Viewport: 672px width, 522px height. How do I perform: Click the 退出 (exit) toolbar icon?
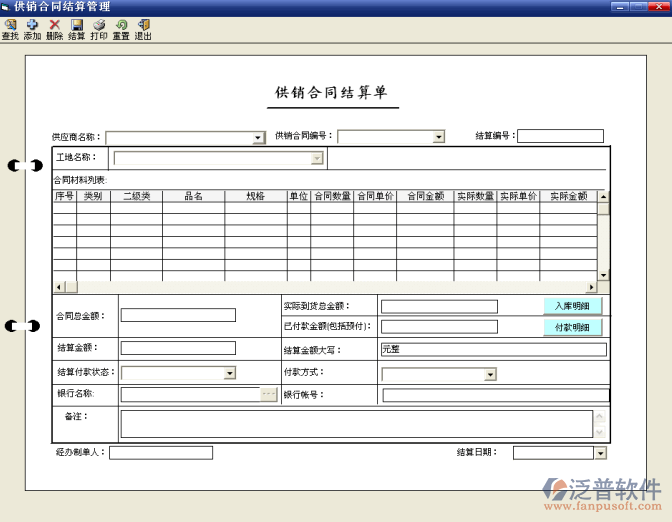[x=143, y=29]
